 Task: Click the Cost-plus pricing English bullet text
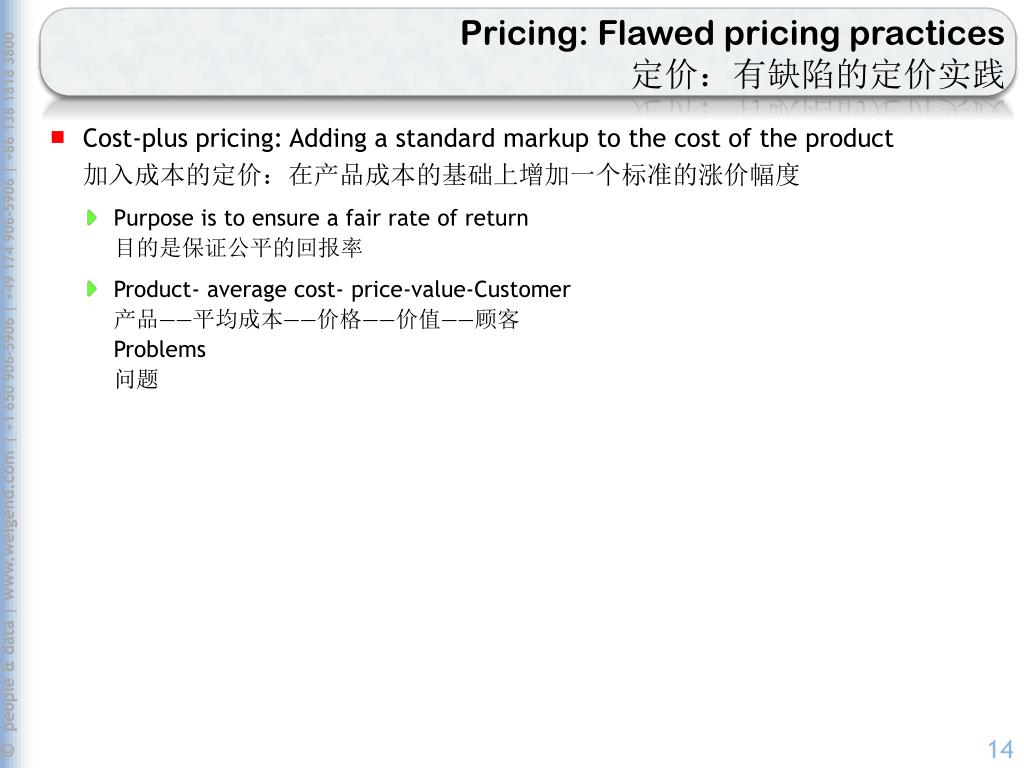tap(487, 138)
